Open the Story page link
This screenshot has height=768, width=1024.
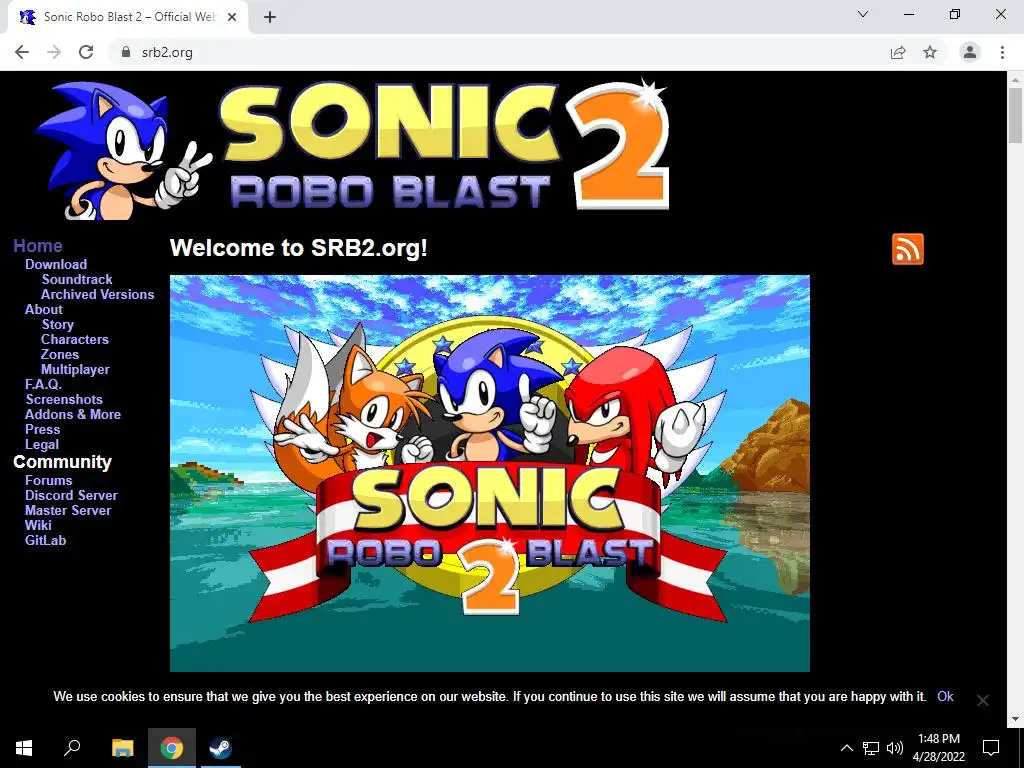coord(57,325)
